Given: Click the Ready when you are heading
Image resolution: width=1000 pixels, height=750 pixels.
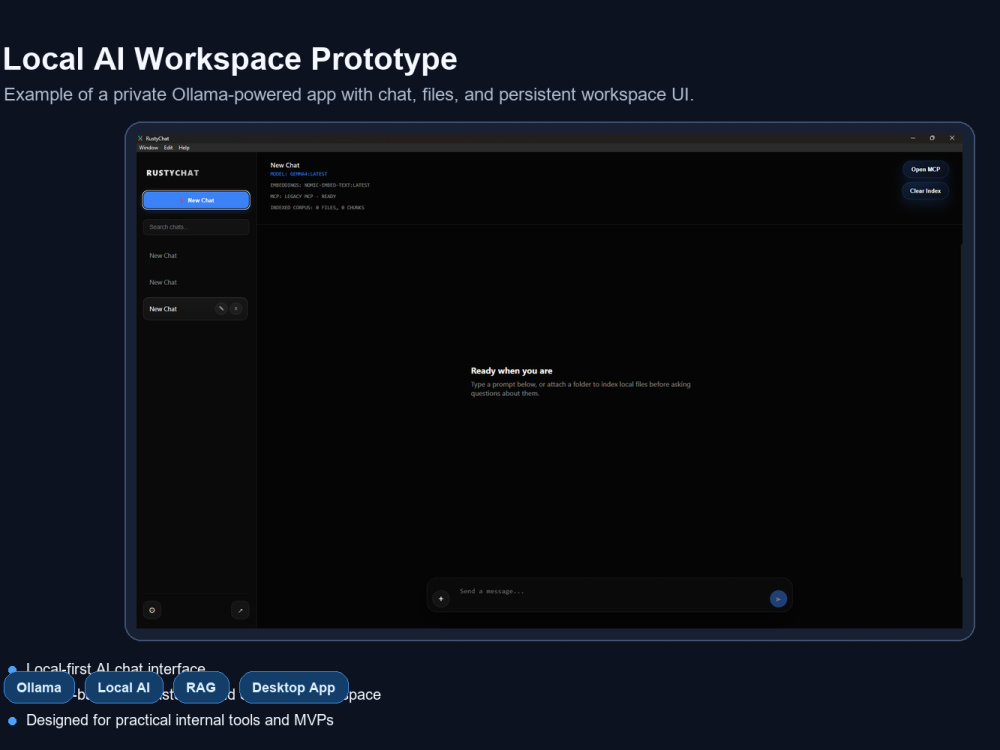Looking at the screenshot, I should tap(511, 371).
